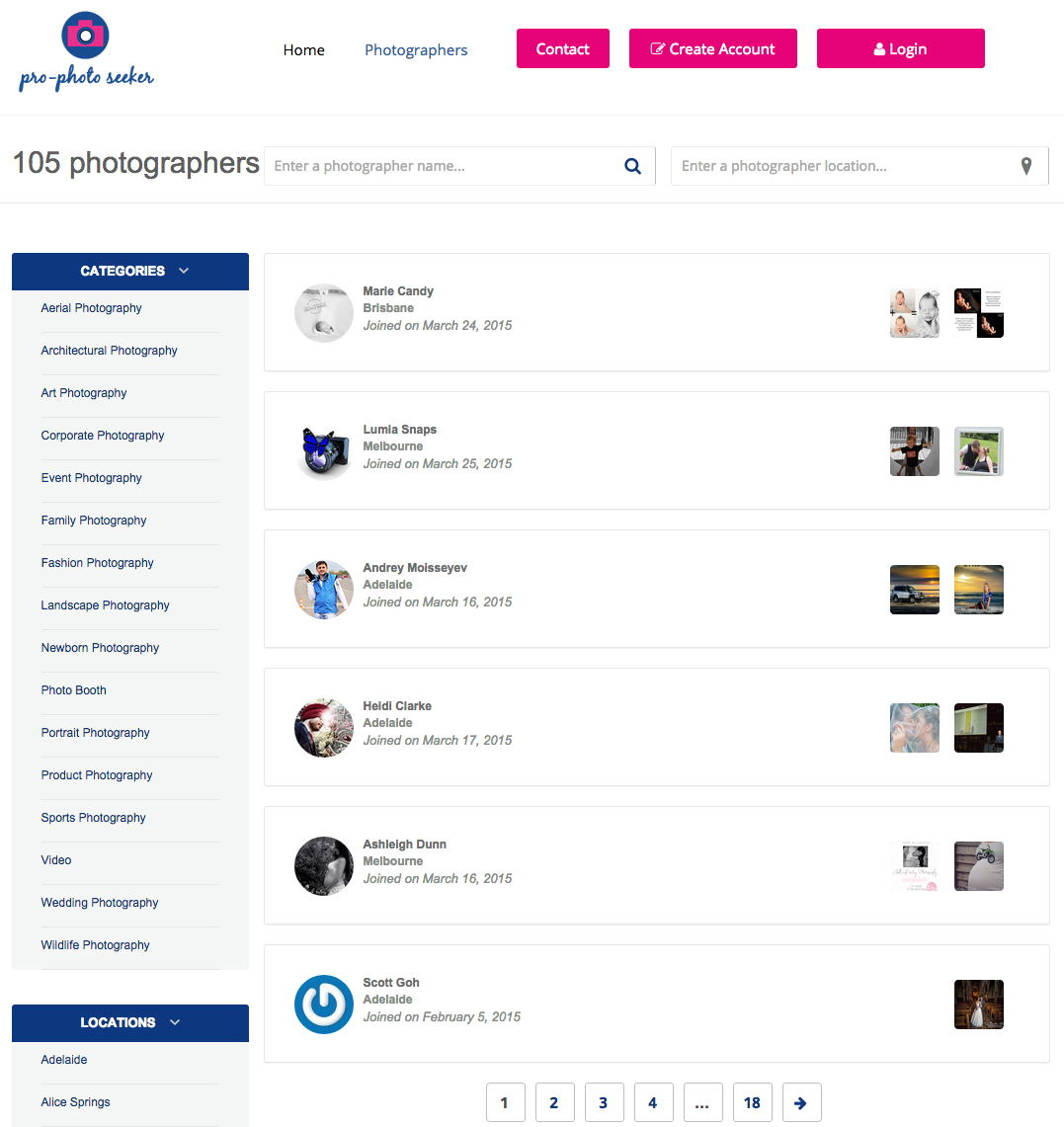Image resolution: width=1064 pixels, height=1127 pixels.
Task: Click the pro-photo seeker camera logo
Action: click(x=86, y=51)
